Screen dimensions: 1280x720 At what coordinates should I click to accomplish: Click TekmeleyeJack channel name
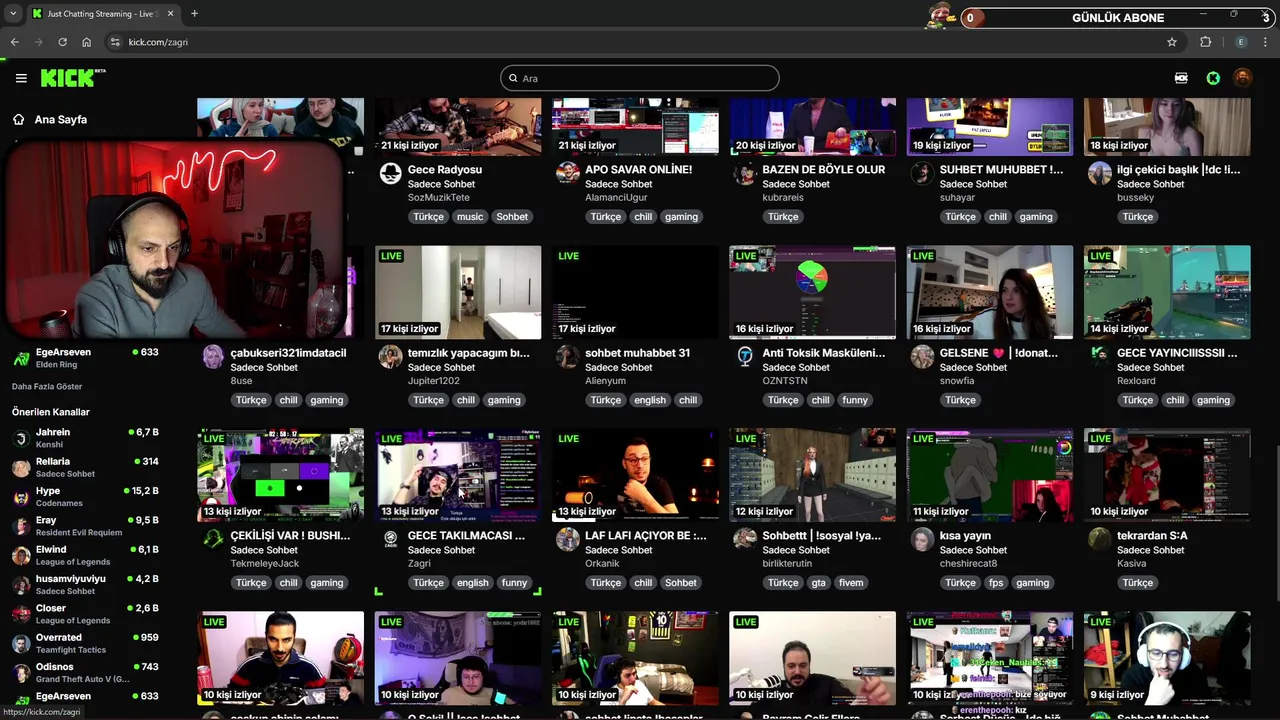tap(265, 564)
